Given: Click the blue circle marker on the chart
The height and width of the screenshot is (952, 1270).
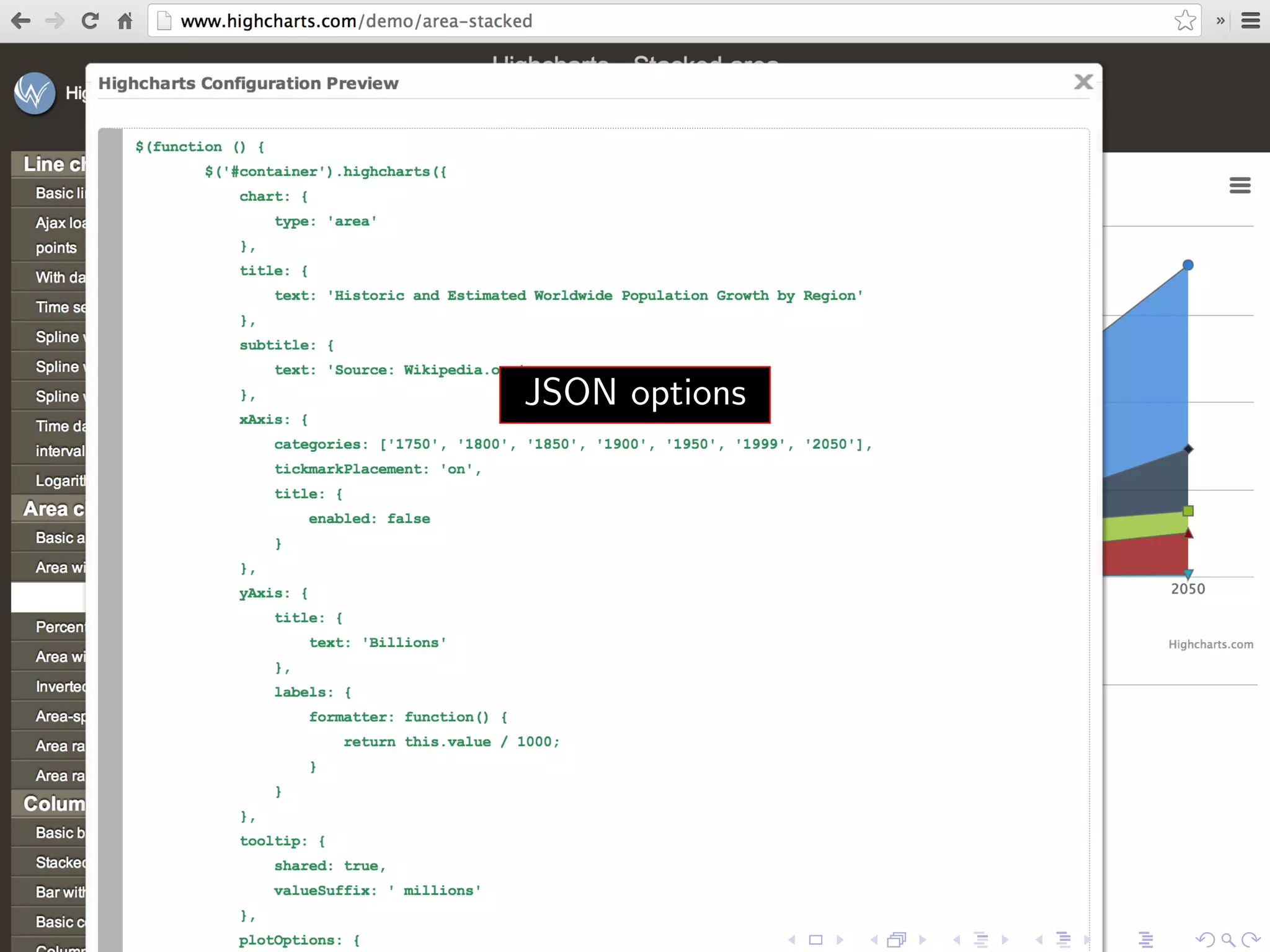Looking at the screenshot, I should pos(1188,265).
